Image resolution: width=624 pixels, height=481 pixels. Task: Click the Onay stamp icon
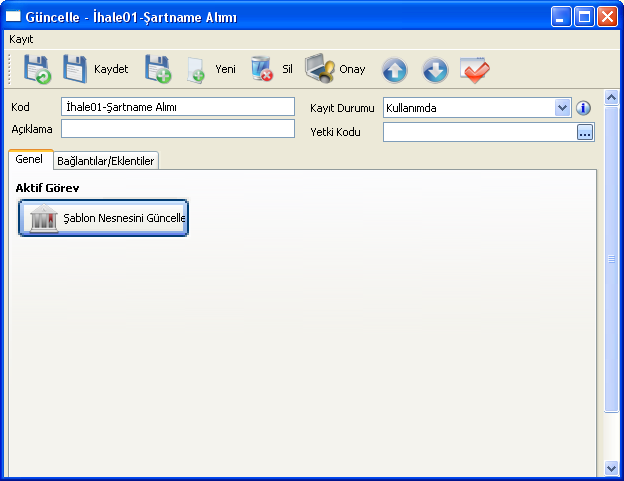pos(320,68)
